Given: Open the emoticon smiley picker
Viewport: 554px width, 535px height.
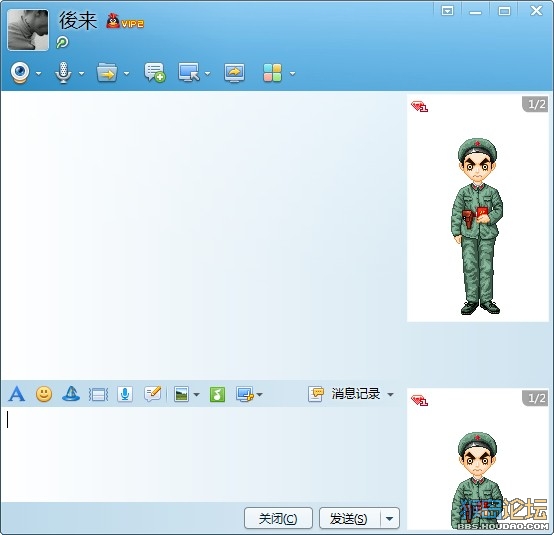Looking at the screenshot, I should (44, 394).
